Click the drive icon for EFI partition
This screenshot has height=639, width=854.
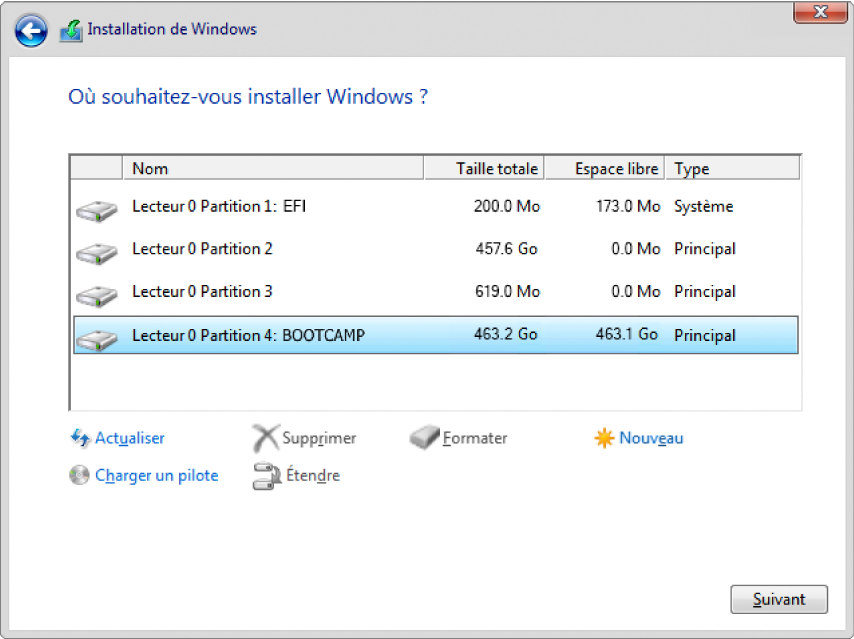pyautogui.click(x=96, y=209)
